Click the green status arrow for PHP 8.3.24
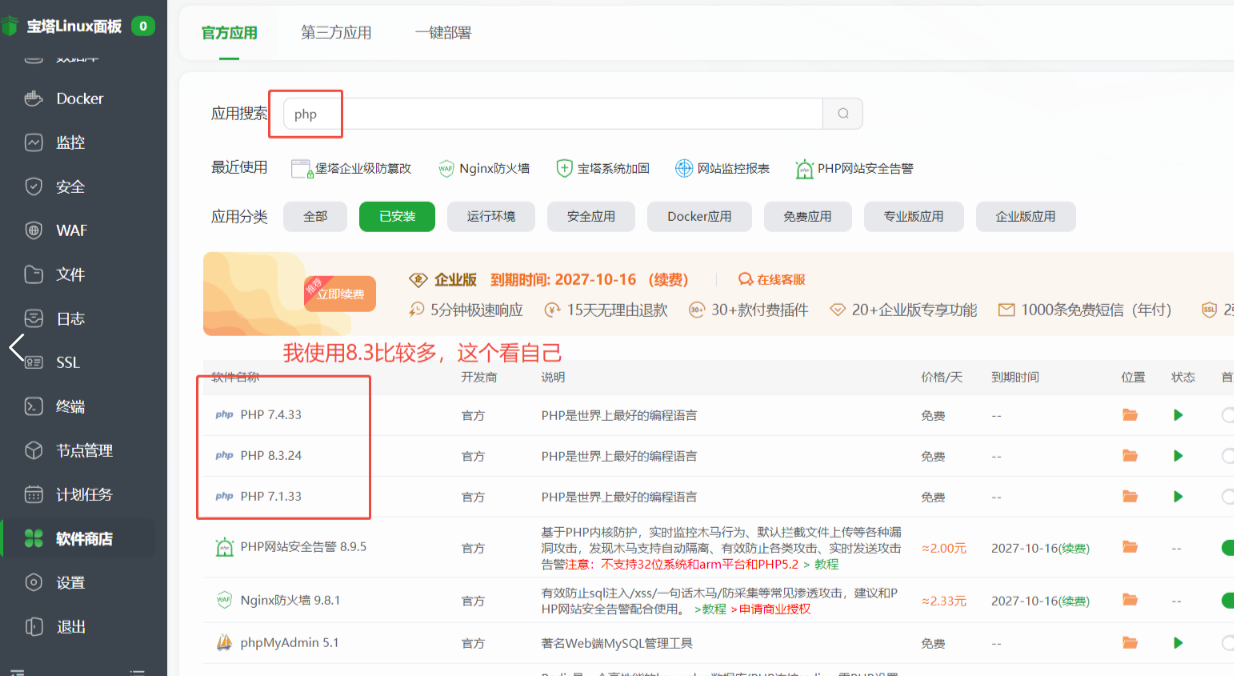The height and width of the screenshot is (676, 1234). point(1178,455)
